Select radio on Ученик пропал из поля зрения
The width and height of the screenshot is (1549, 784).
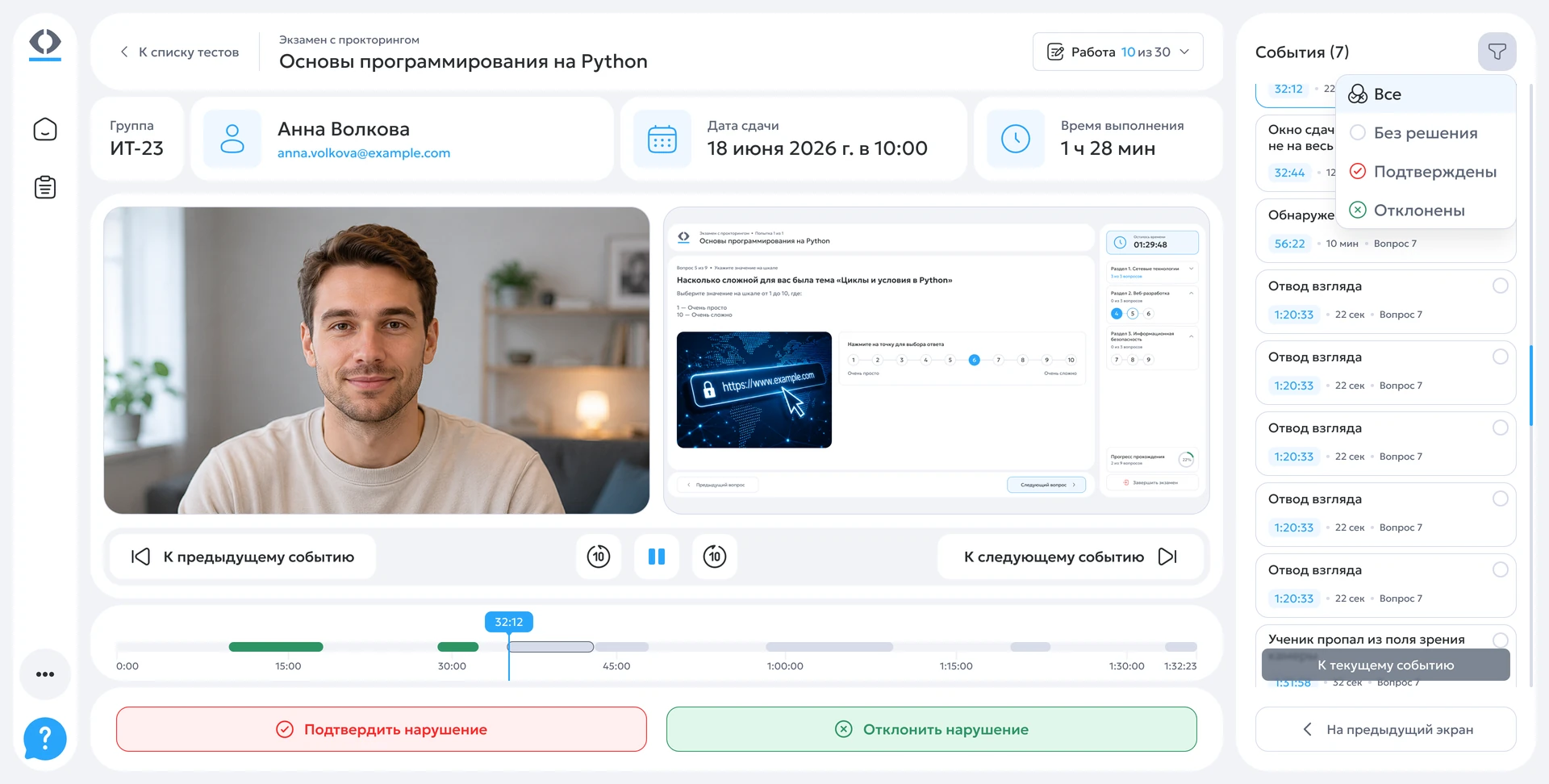click(x=1500, y=640)
